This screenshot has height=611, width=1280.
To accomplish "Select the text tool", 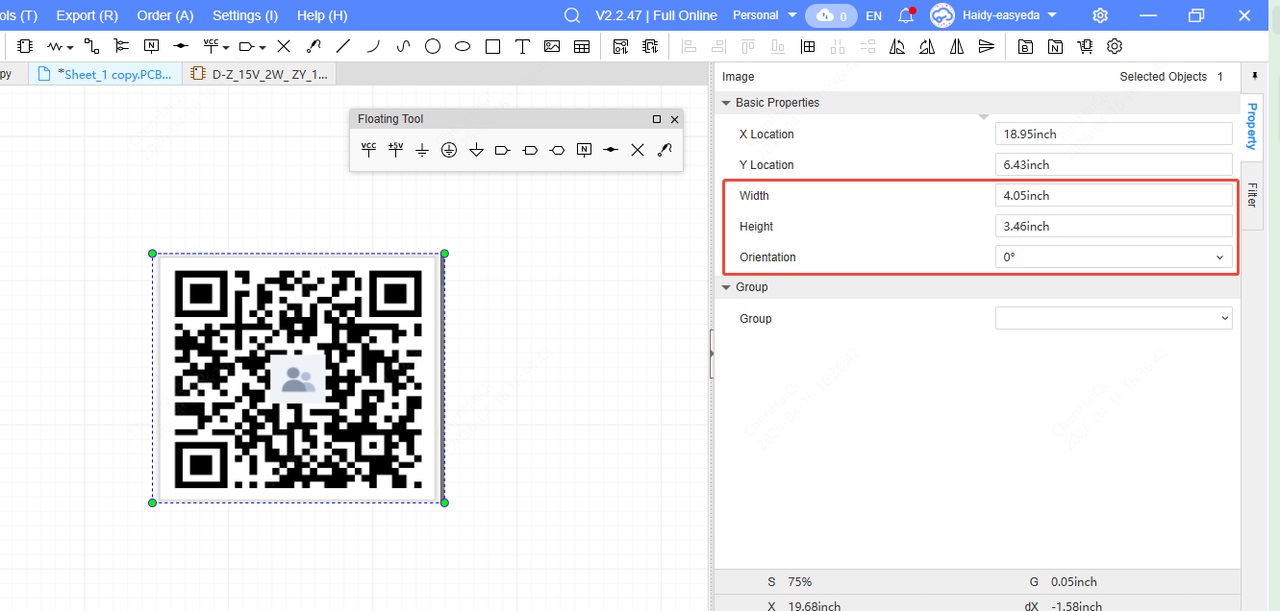I will pos(522,46).
